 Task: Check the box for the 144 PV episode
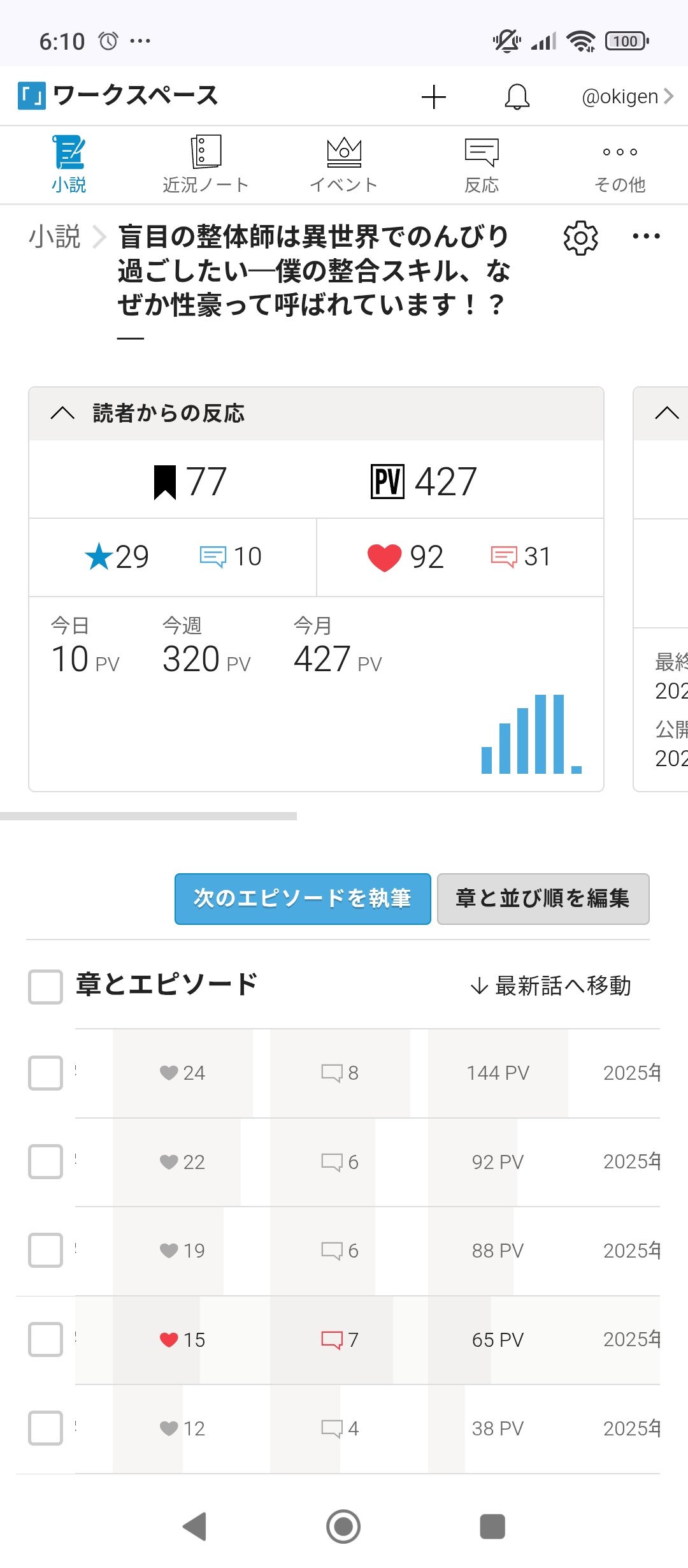(x=45, y=1073)
